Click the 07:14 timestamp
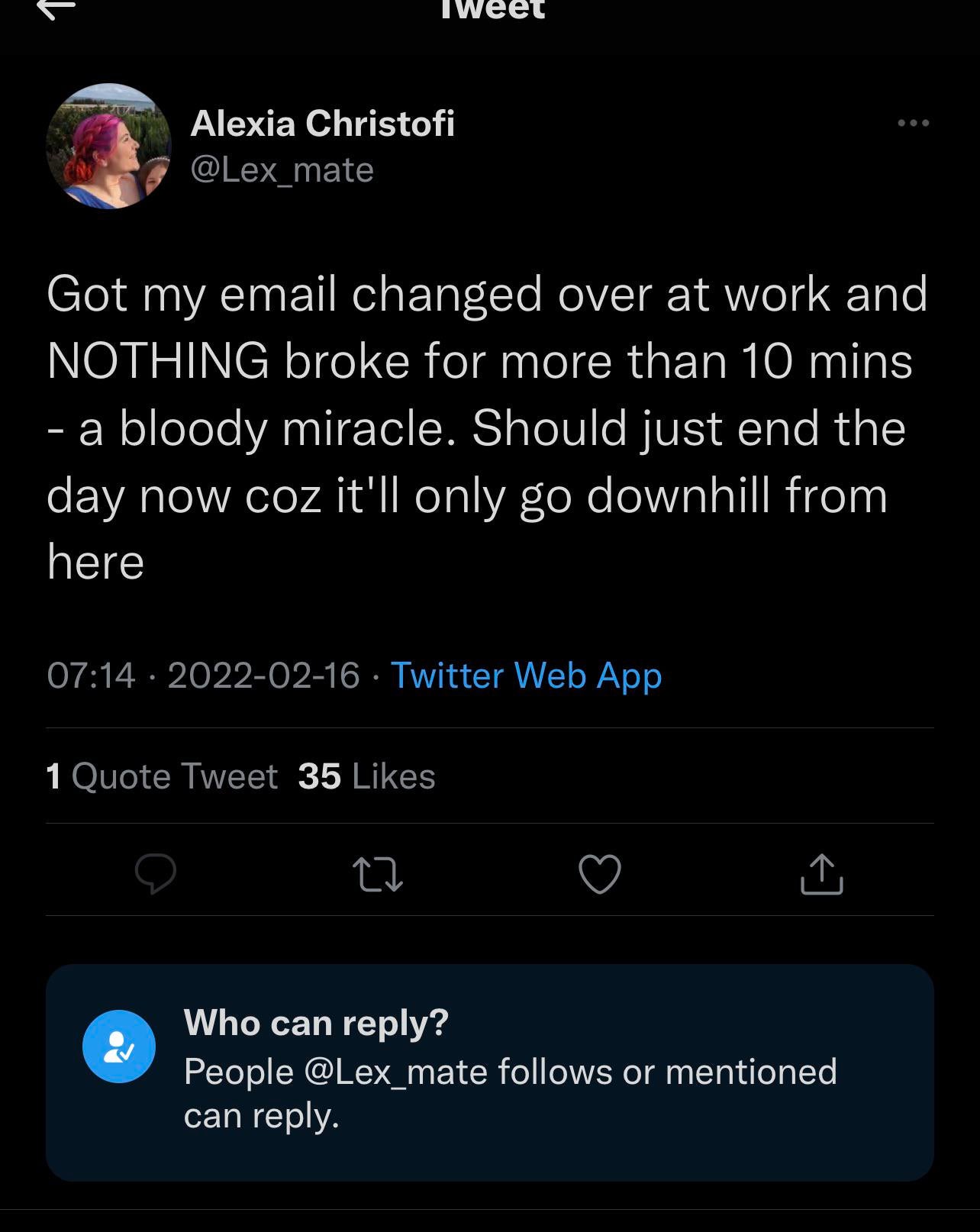Viewport: 980px width, 1232px height. (x=91, y=676)
